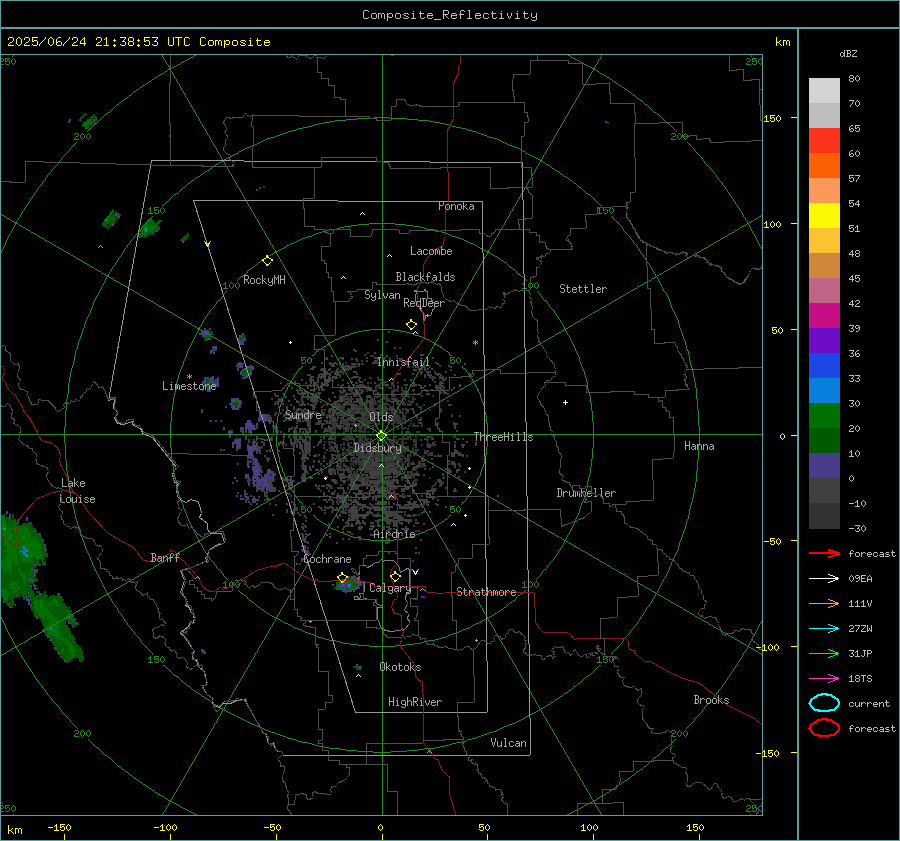
Task: Click the lightest gray 80 dBZ swatch
Action: tap(824, 91)
